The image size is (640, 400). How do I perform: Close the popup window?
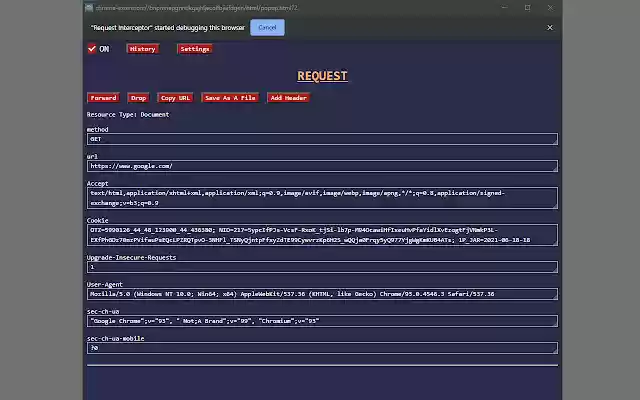pyautogui.click(x=550, y=7)
